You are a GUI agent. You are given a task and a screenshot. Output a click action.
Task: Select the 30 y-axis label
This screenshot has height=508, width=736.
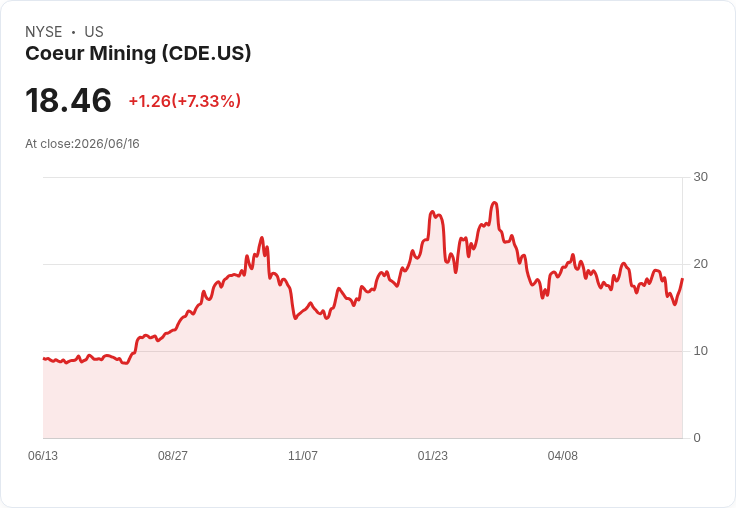[x=700, y=177]
